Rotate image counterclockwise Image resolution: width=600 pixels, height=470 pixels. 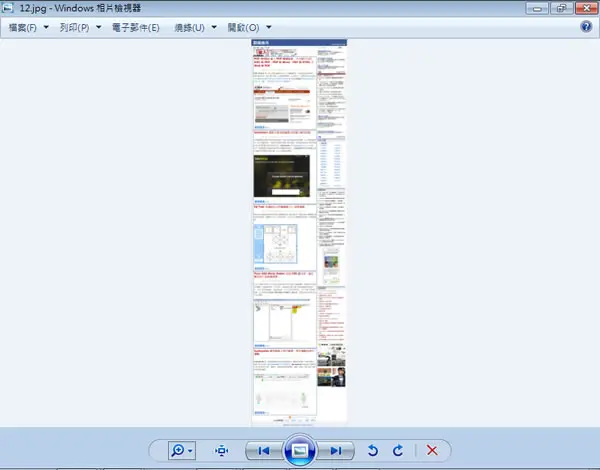(372, 450)
